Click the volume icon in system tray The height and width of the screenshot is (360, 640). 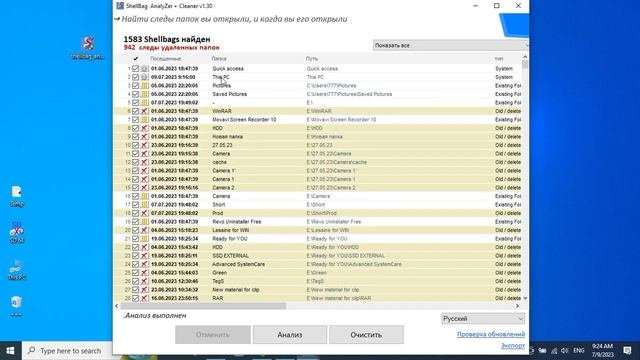coord(564,351)
